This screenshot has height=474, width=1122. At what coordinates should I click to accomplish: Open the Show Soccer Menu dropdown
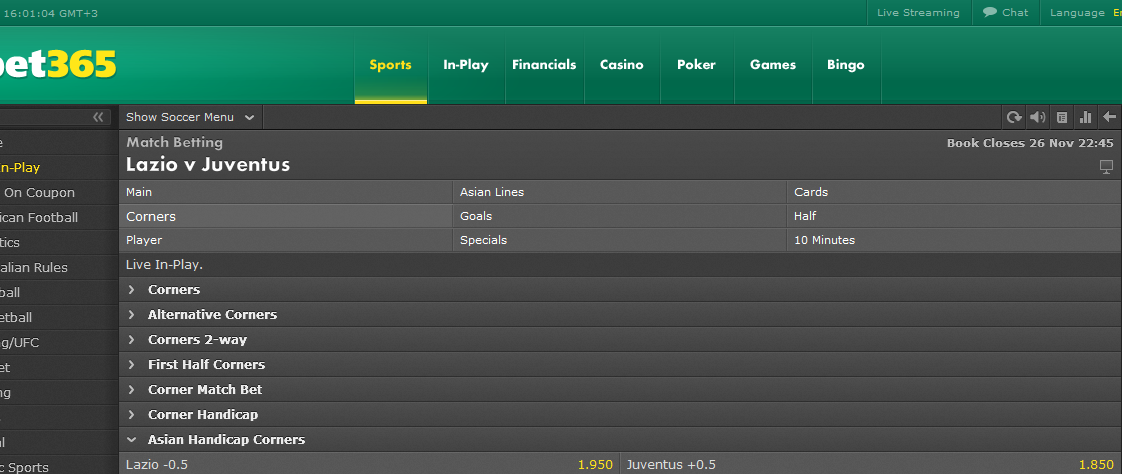pyautogui.click(x=190, y=117)
